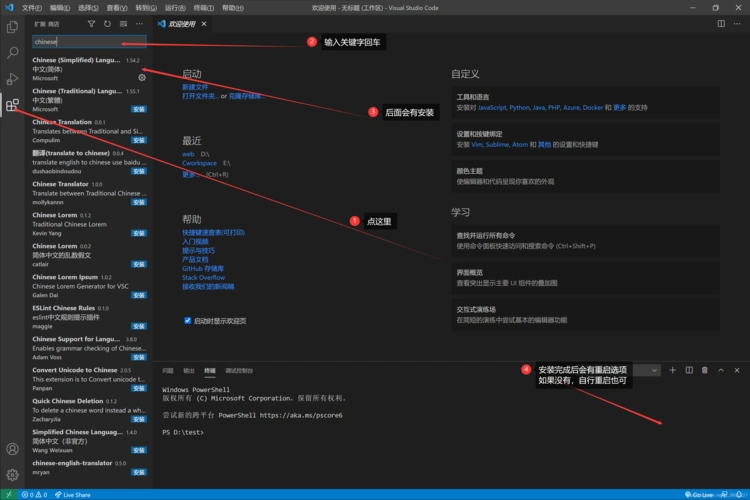Open the Terminal menu
The image size is (750, 500).
pyautogui.click(x=204, y=8)
